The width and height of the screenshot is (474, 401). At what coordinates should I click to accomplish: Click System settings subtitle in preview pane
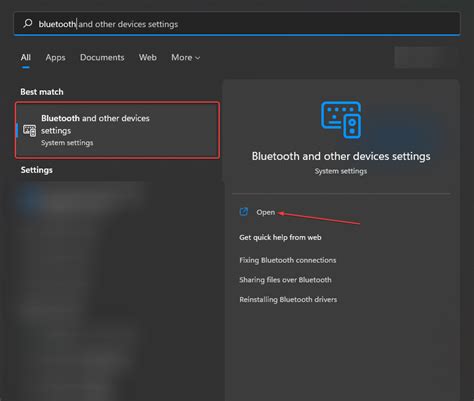click(341, 171)
